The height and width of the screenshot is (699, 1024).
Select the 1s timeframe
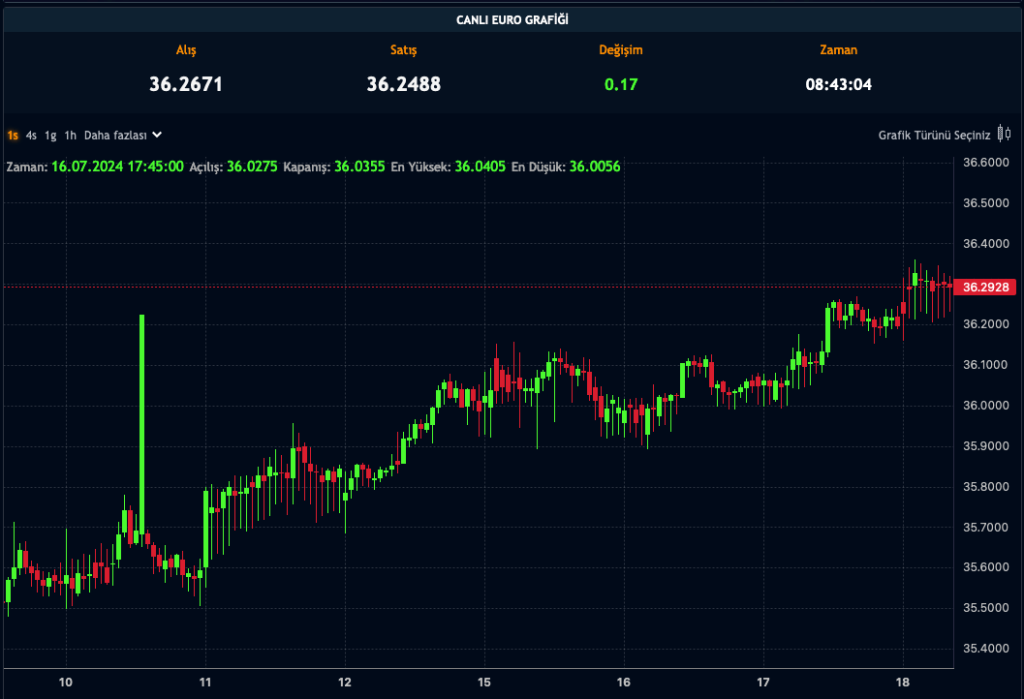click(x=13, y=135)
